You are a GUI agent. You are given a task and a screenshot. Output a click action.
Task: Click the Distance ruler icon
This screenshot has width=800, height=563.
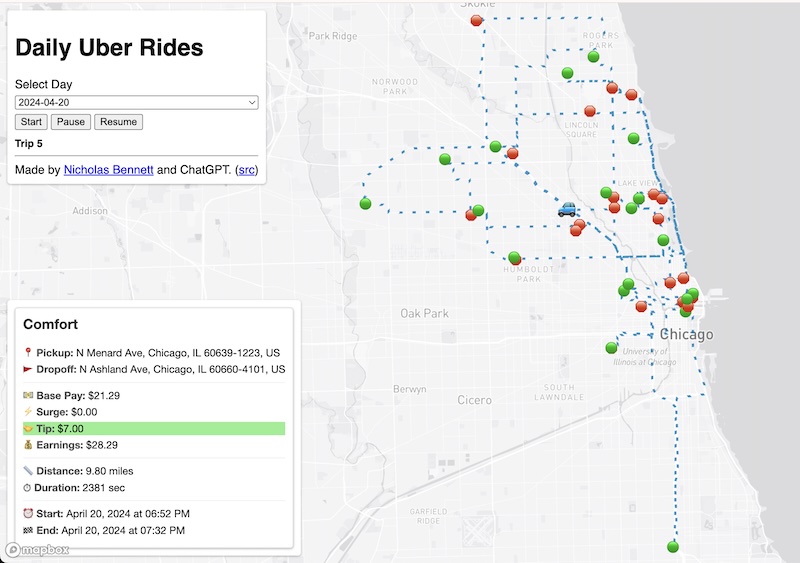[28, 471]
